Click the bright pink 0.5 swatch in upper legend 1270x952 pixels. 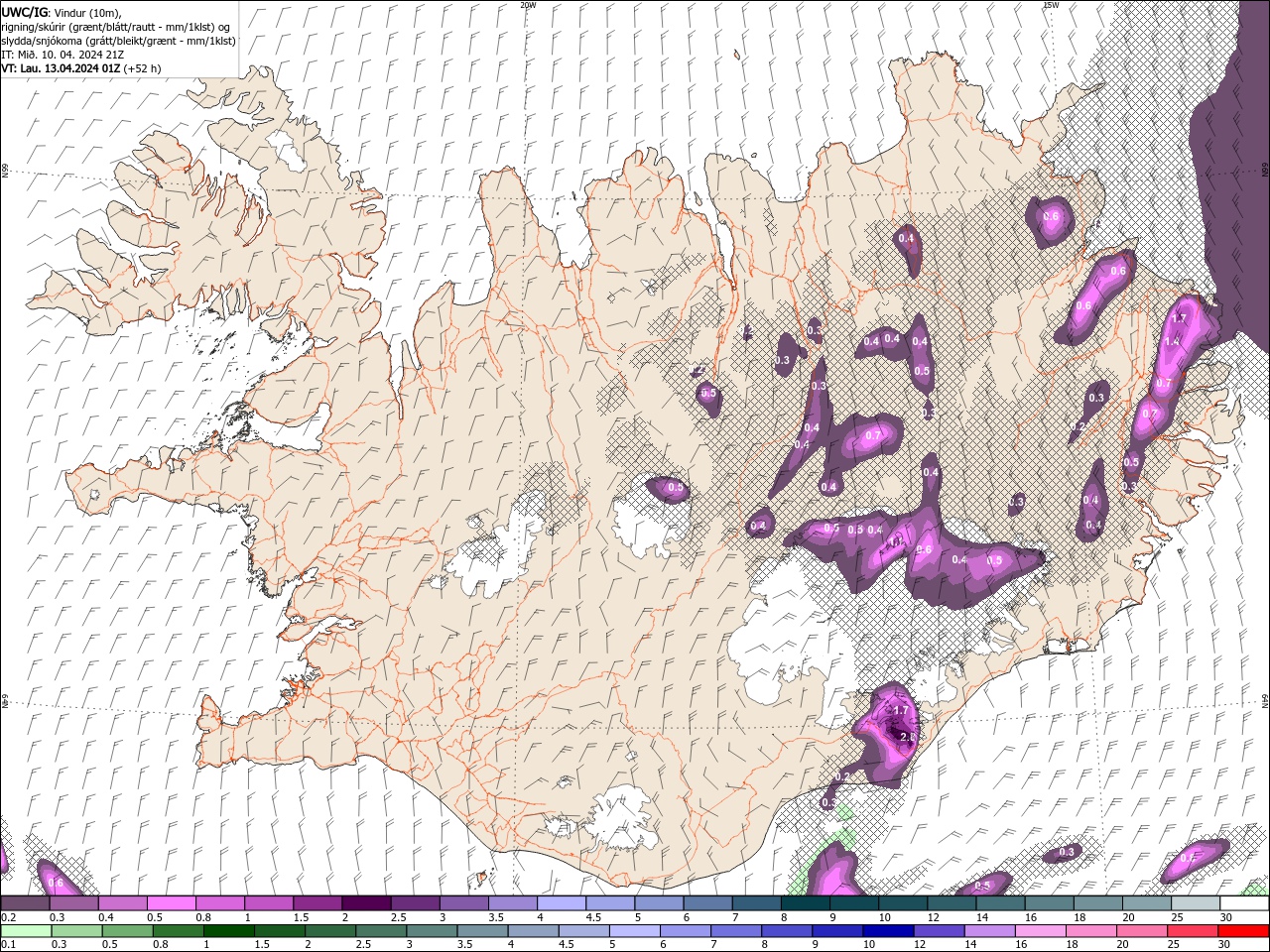click(x=171, y=903)
